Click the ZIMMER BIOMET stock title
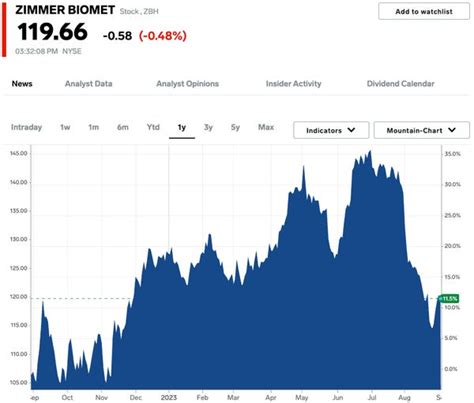The height and width of the screenshot is (403, 474). (65, 10)
